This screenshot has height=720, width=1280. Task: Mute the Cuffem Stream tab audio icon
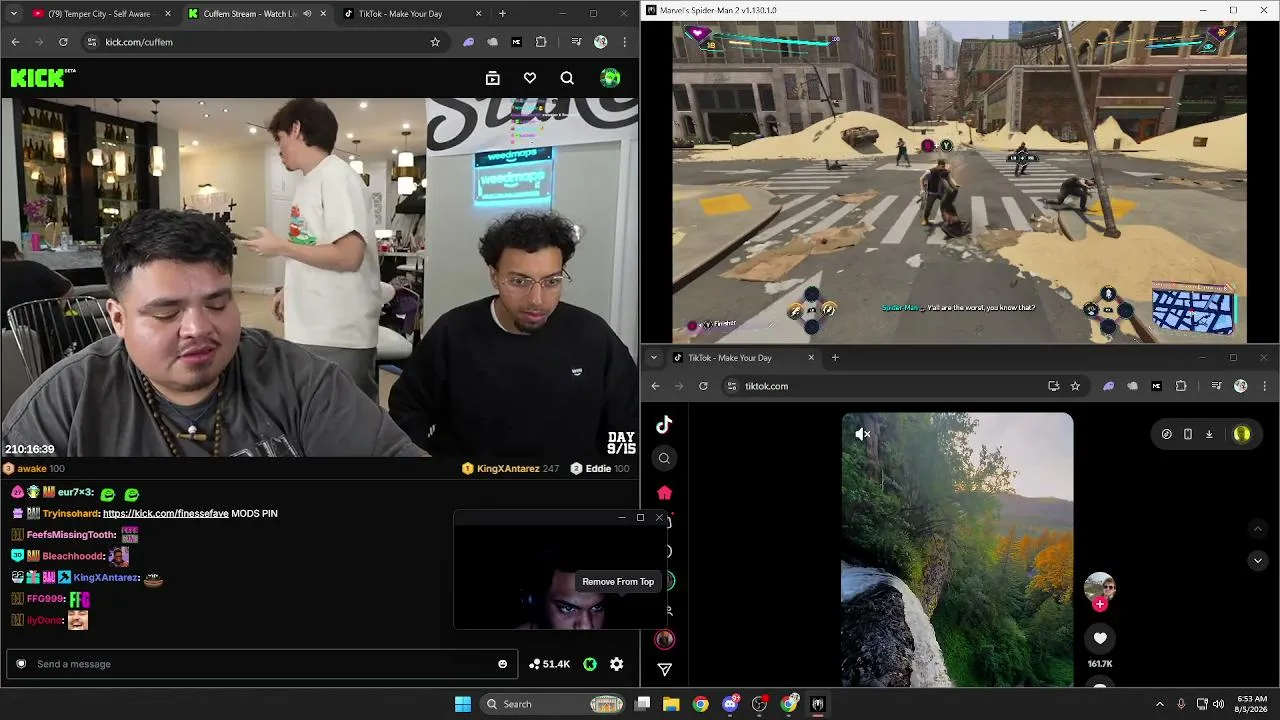[307, 14]
